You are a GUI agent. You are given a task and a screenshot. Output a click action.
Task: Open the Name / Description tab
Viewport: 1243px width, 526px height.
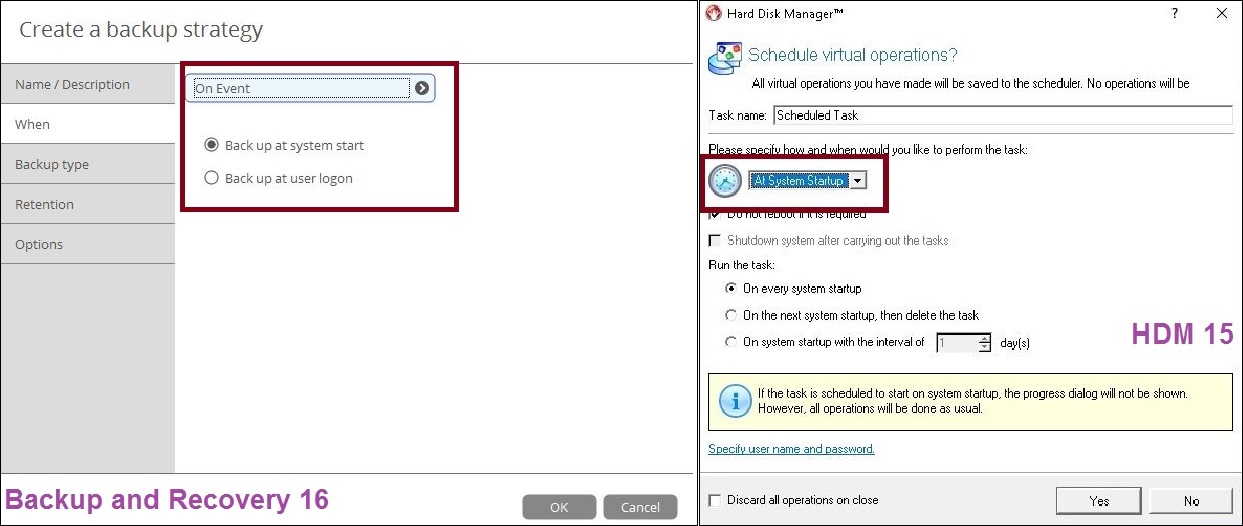(87, 84)
